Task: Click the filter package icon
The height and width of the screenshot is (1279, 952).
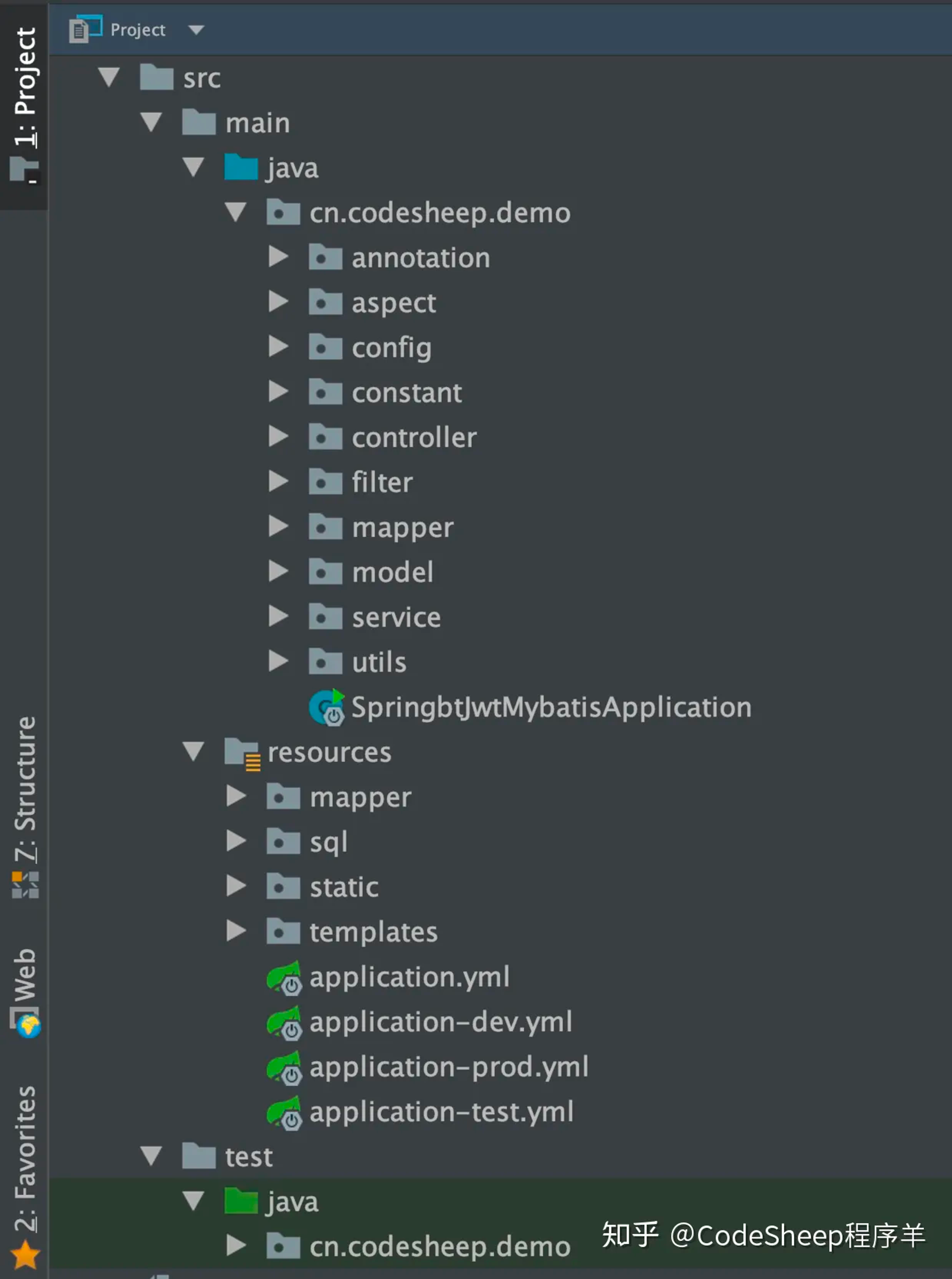Action: (326, 482)
